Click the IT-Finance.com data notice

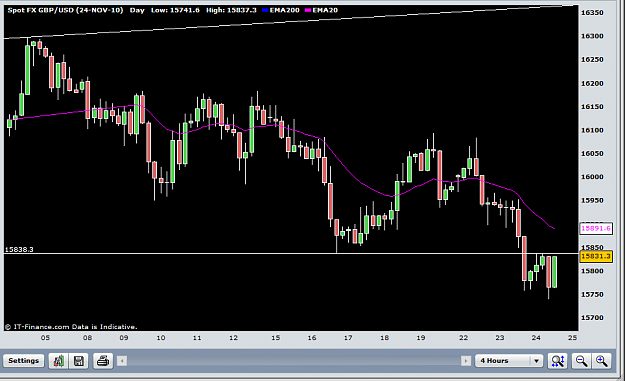click(x=71, y=327)
